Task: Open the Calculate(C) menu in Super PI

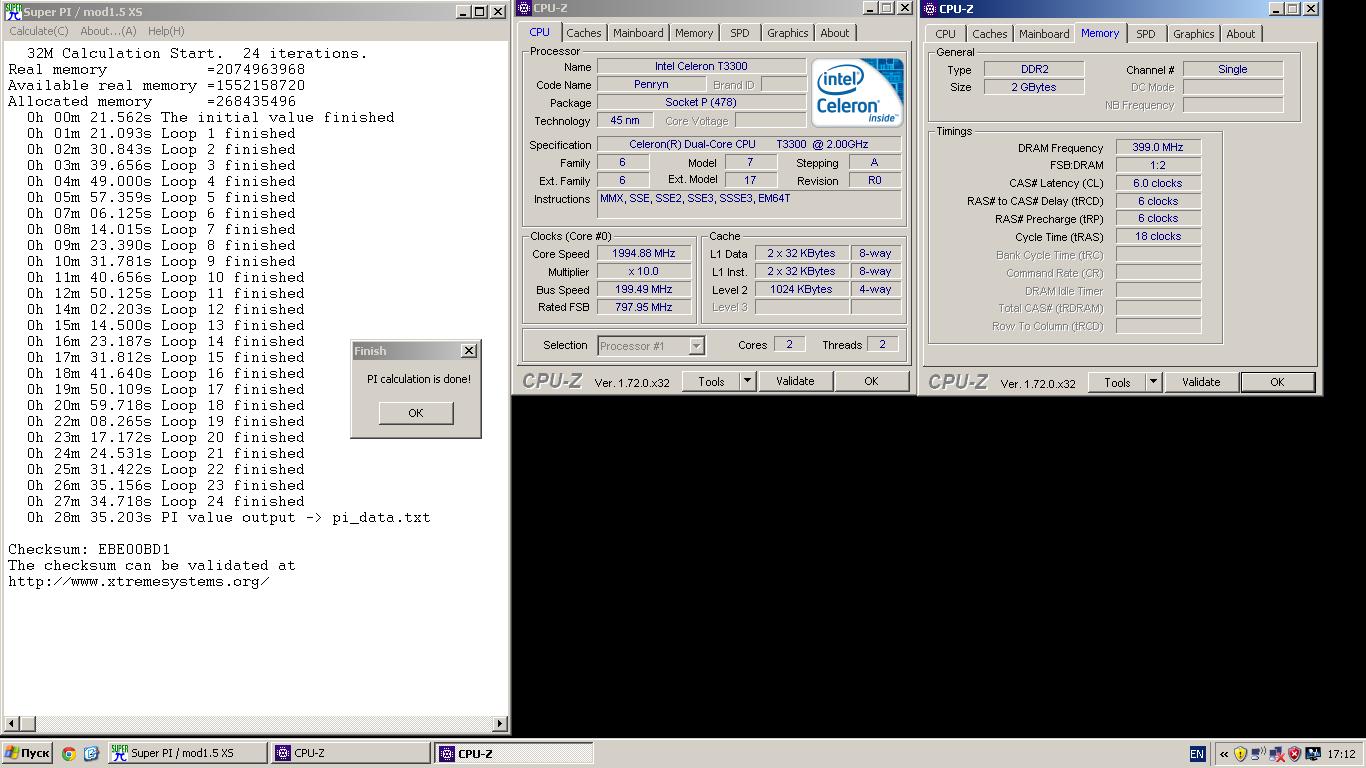Action: pos(39,31)
